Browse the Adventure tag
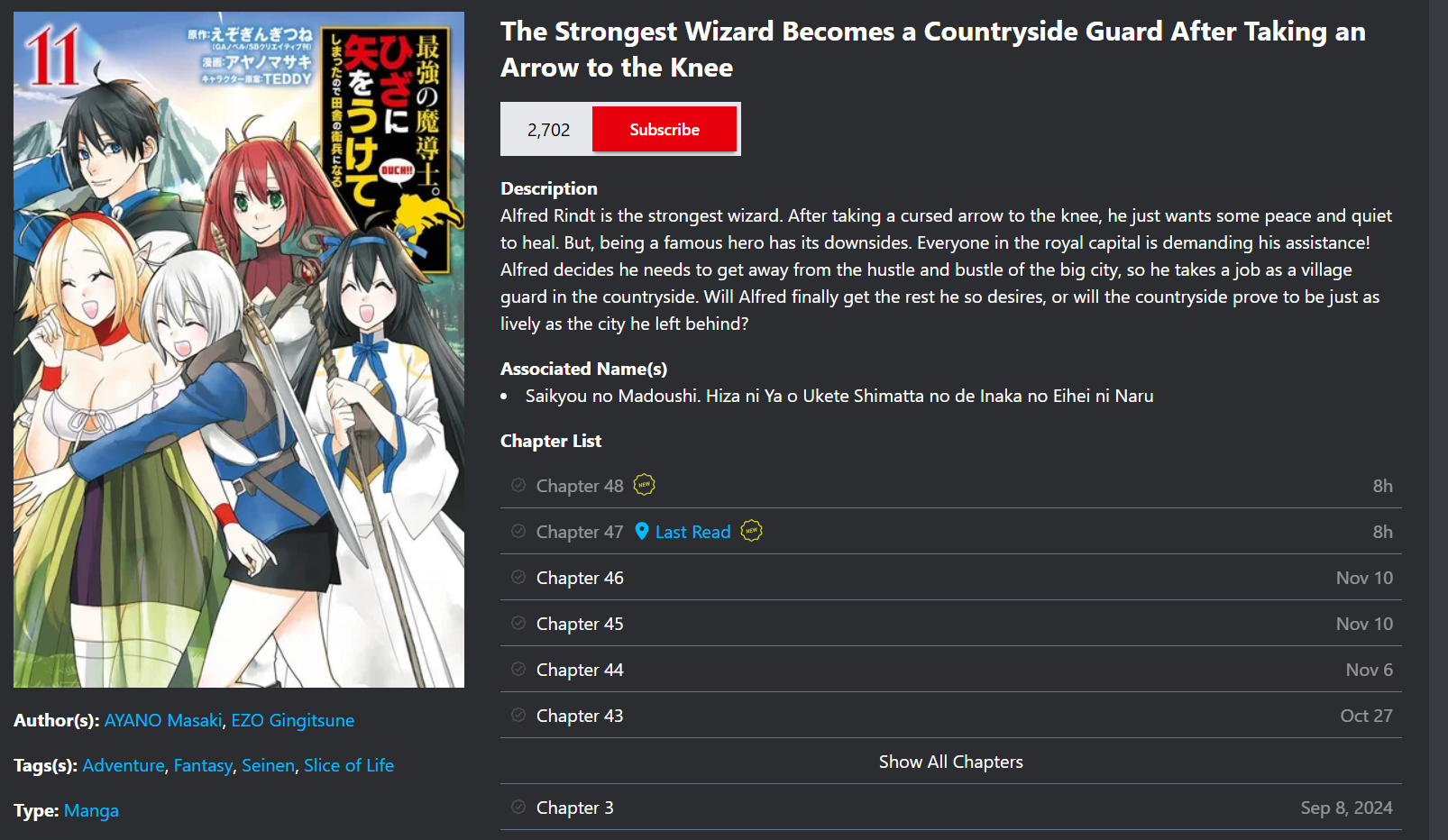1448x840 pixels. click(124, 765)
